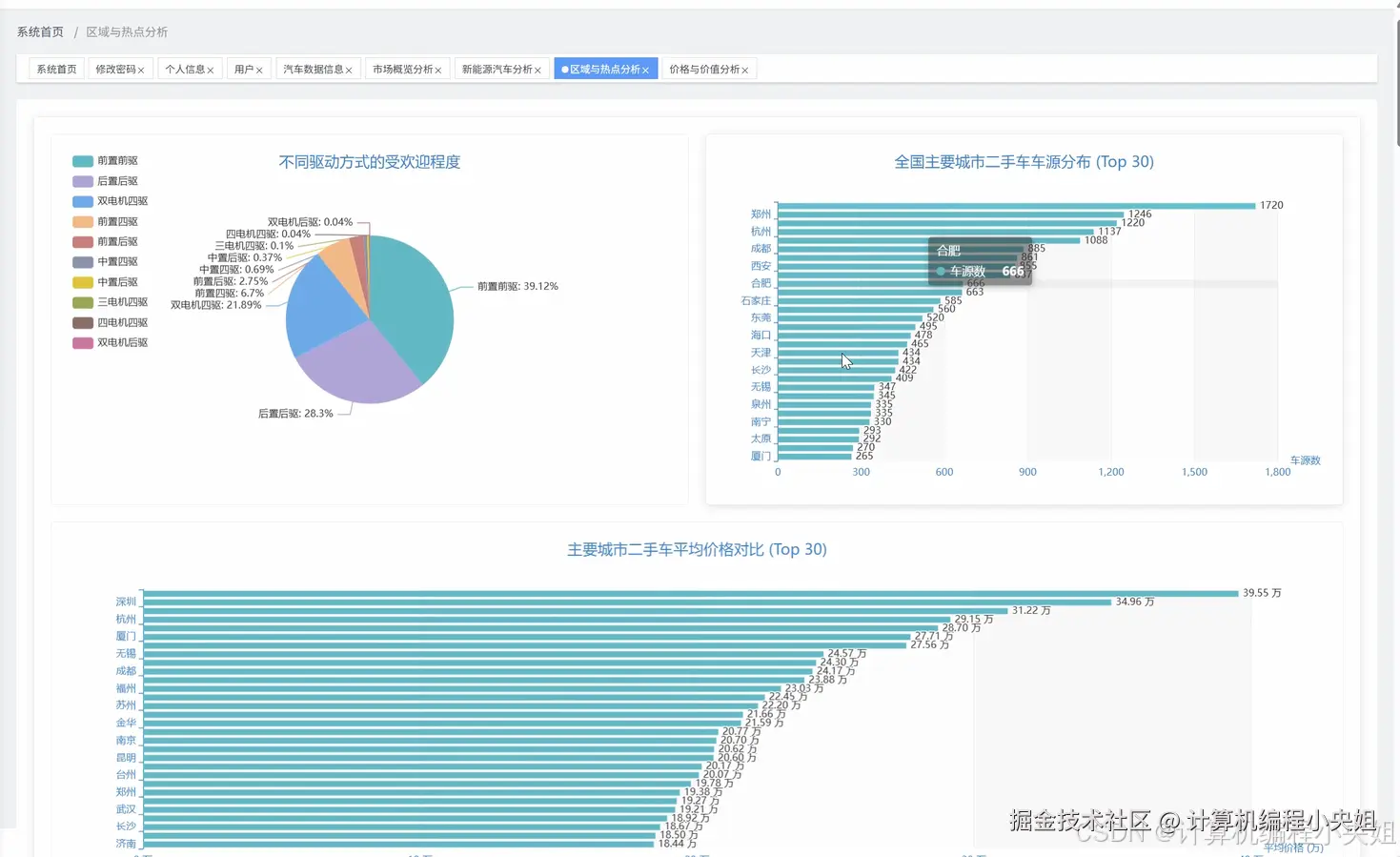Toggle the 前置后驱 legend swatch
Image resolution: width=1400 pixels, height=857 pixels.
tap(83, 242)
